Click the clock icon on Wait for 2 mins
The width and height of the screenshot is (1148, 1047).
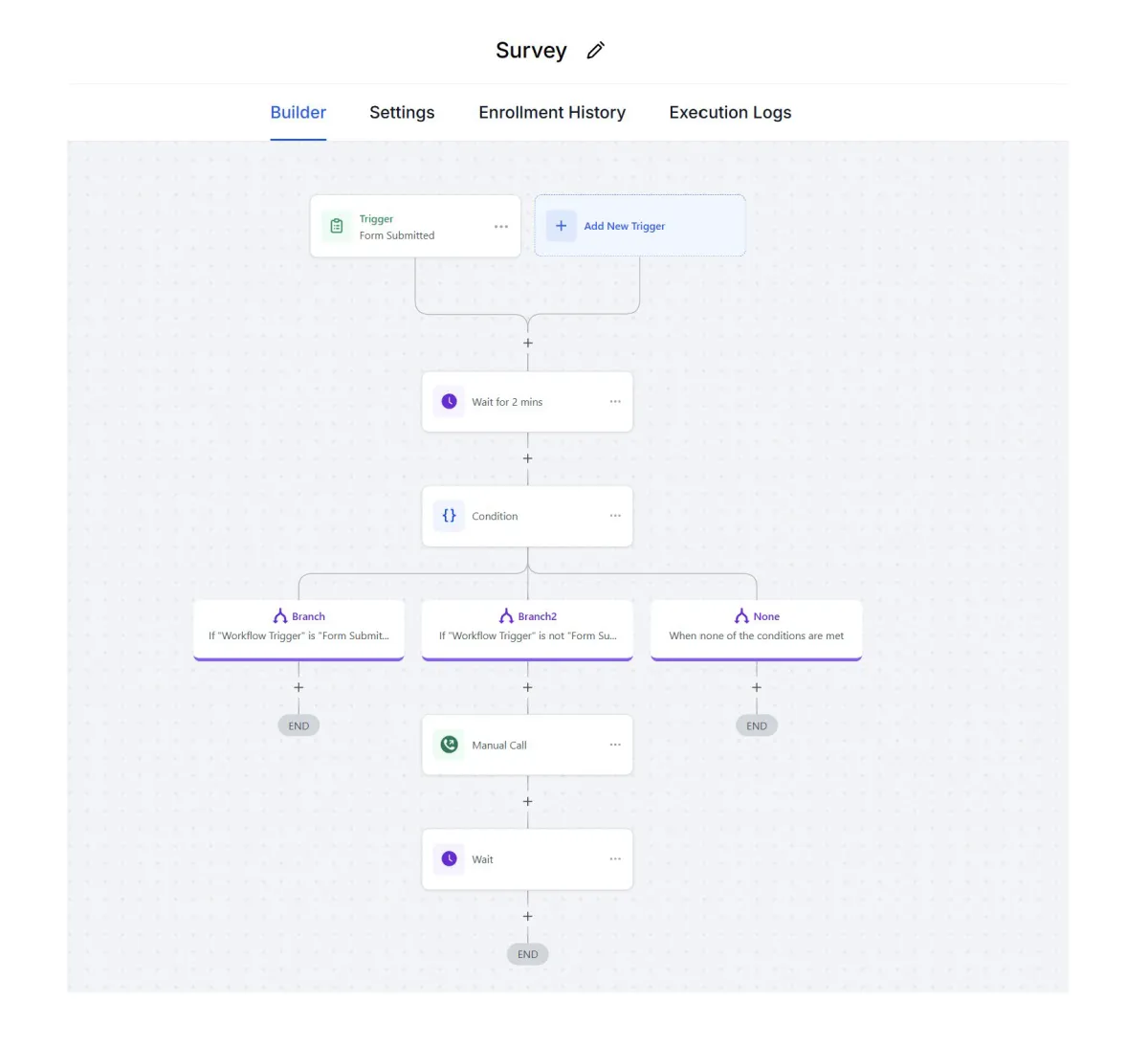click(449, 402)
